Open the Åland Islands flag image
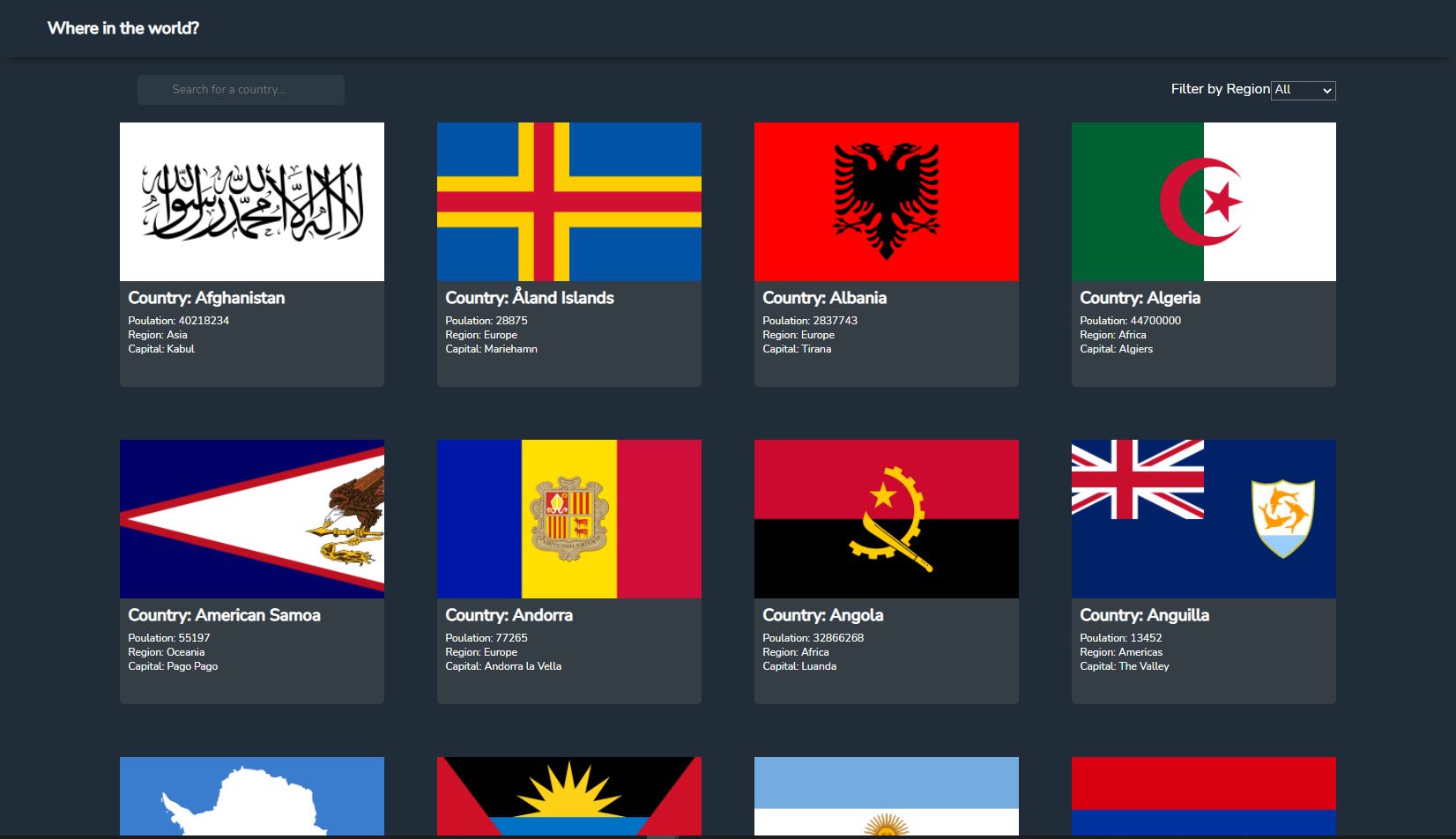Image resolution: width=1456 pixels, height=839 pixels. pos(569,202)
